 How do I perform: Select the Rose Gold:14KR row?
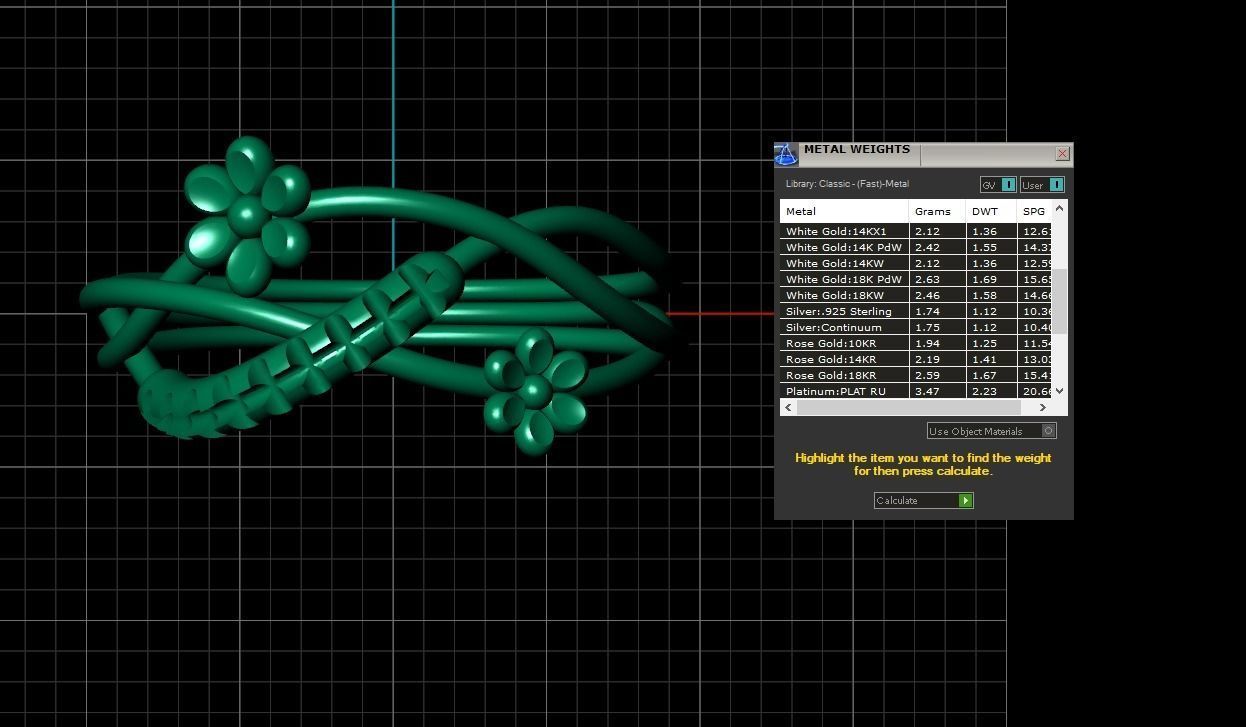pyautogui.click(x=916, y=359)
